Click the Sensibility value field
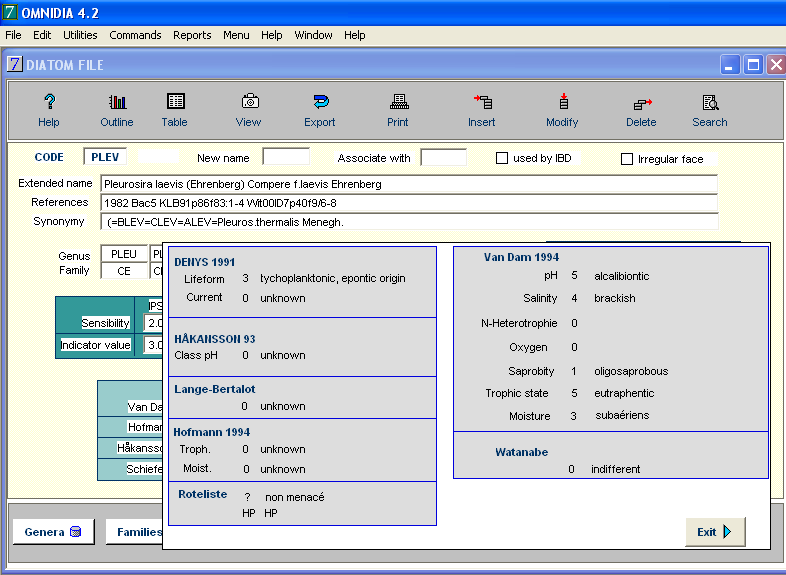786x575 pixels. [x=153, y=323]
